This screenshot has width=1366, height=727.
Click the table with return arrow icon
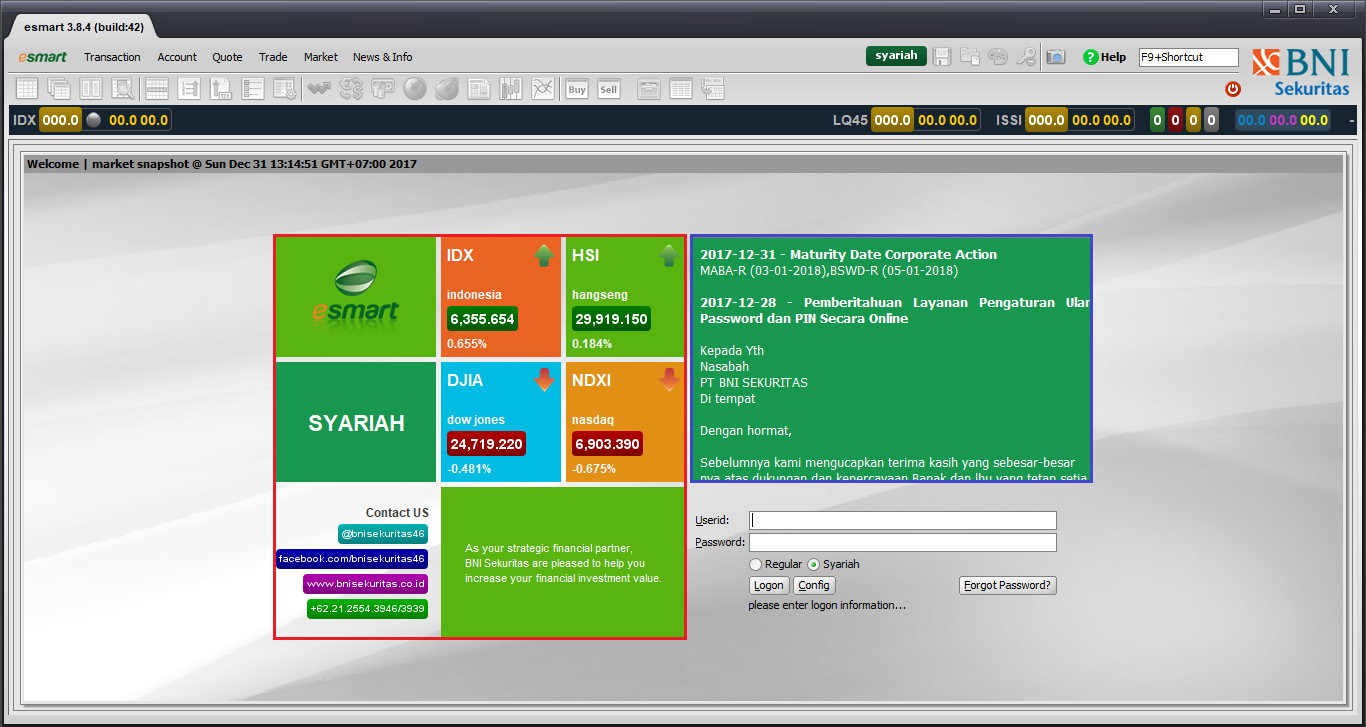coord(713,89)
